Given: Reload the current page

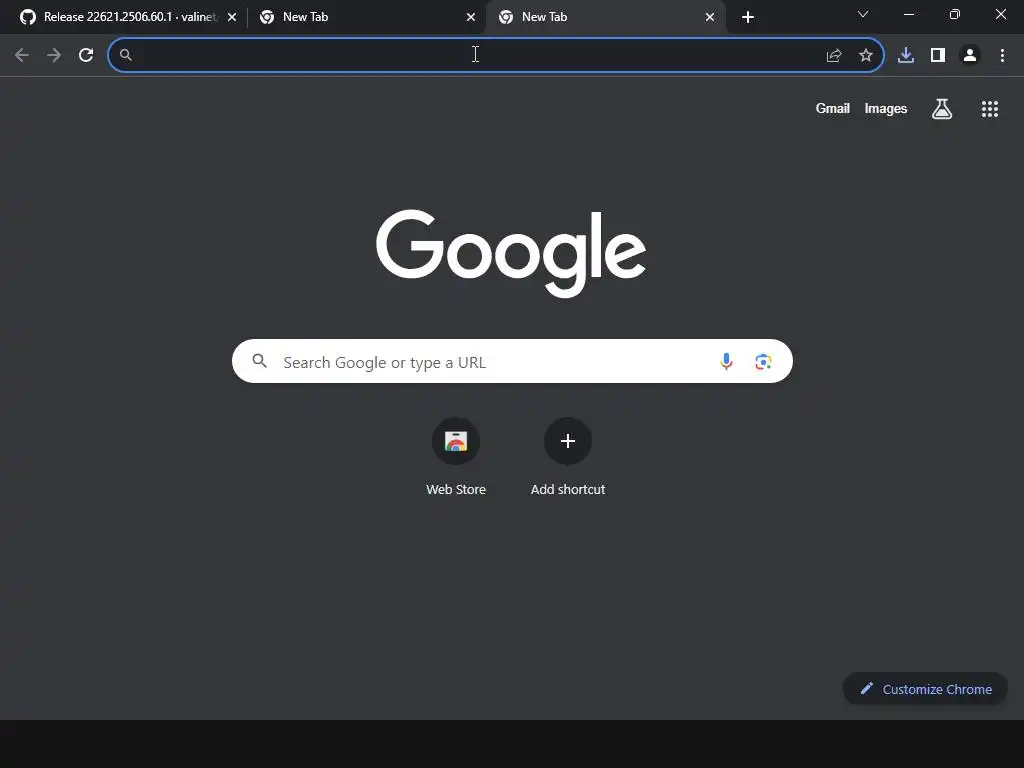Looking at the screenshot, I should pos(86,55).
